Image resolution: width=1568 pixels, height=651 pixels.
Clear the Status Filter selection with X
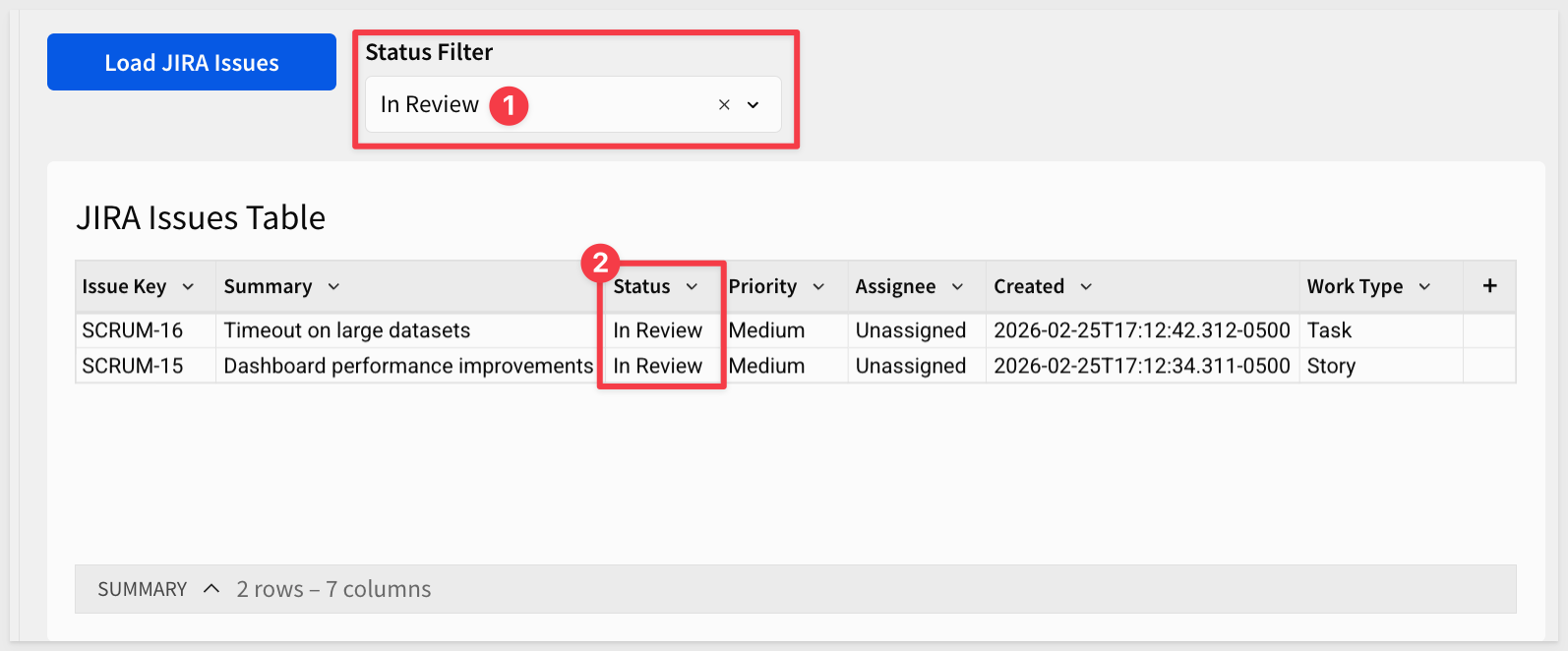(724, 104)
